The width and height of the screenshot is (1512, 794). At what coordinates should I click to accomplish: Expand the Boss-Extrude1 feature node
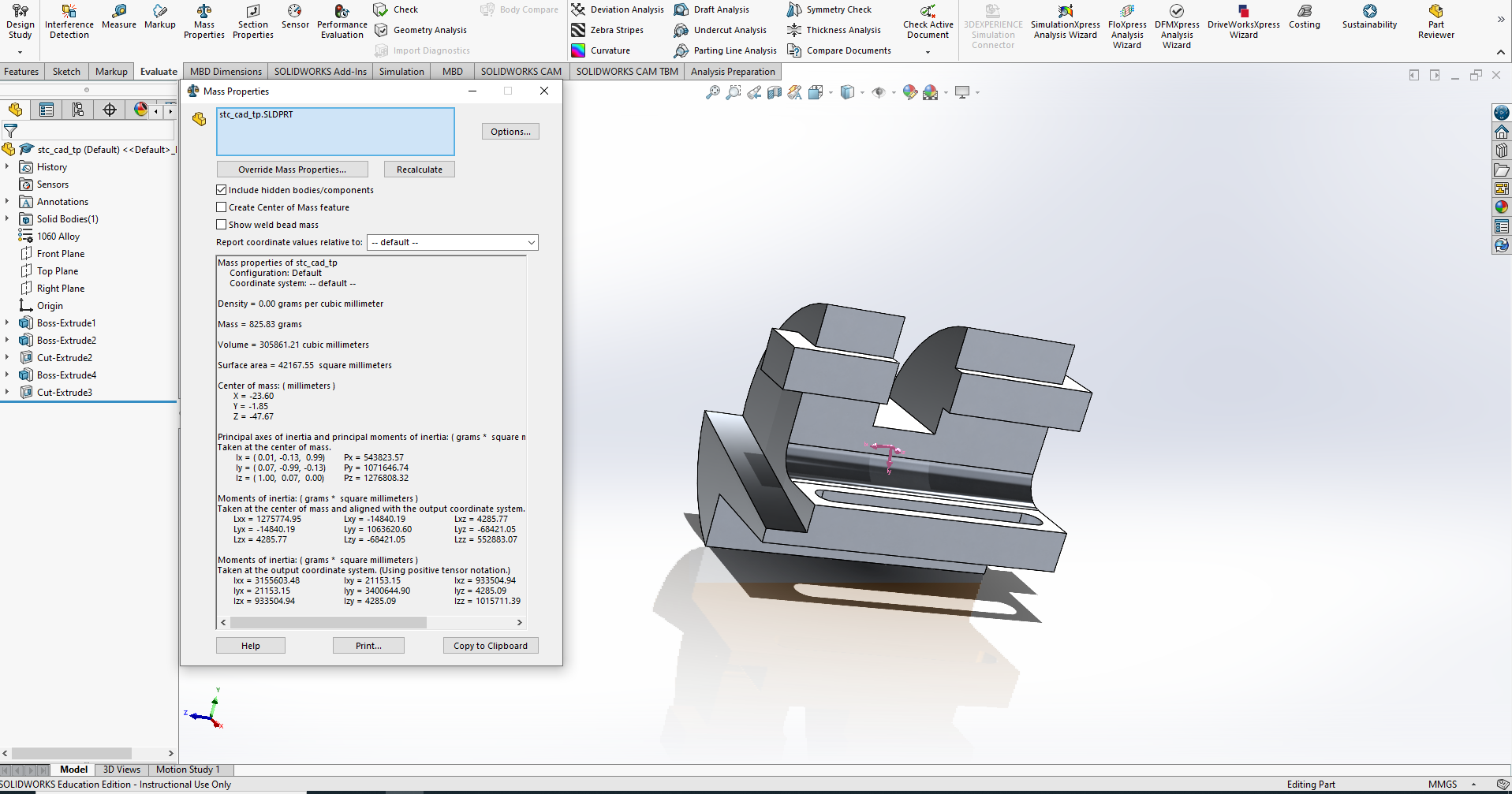[7, 323]
